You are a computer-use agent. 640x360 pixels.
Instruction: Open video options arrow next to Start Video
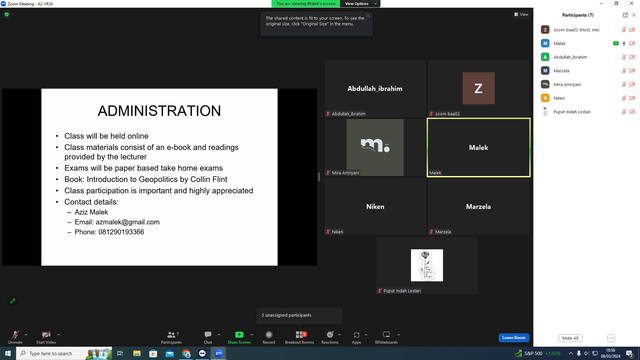(x=59, y=335)
